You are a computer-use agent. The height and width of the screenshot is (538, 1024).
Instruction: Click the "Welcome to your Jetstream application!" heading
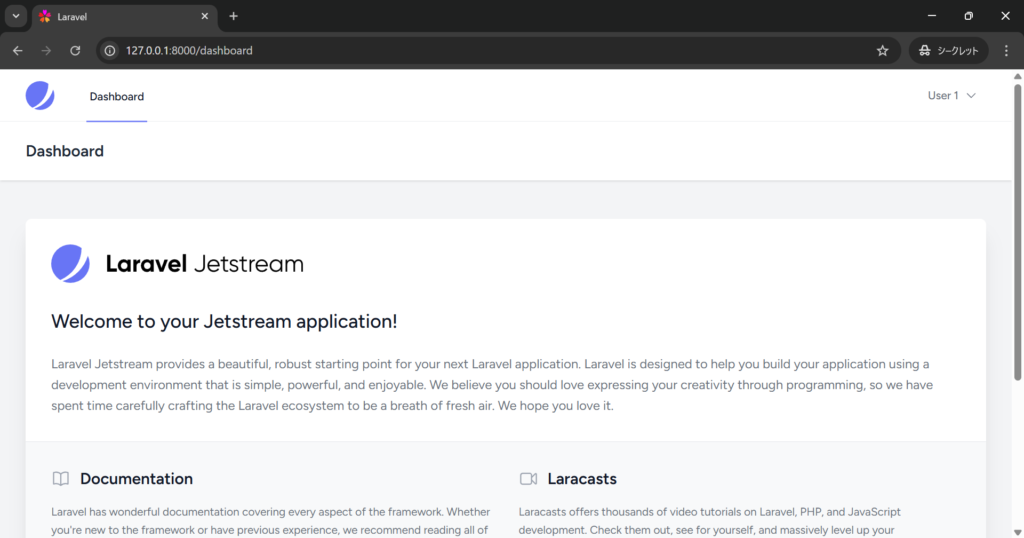[224, 321]
